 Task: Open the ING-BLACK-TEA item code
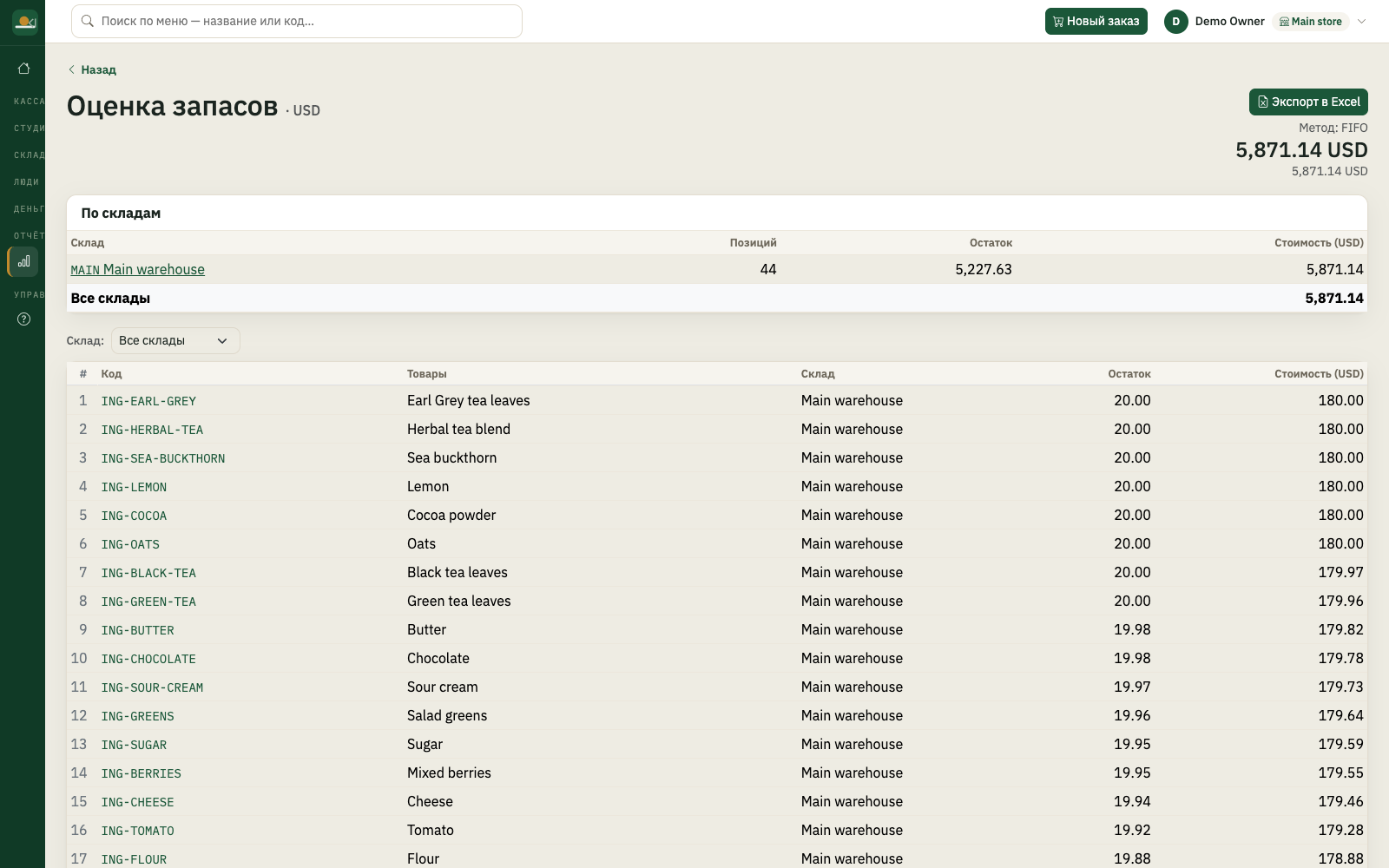pos(148,573)
